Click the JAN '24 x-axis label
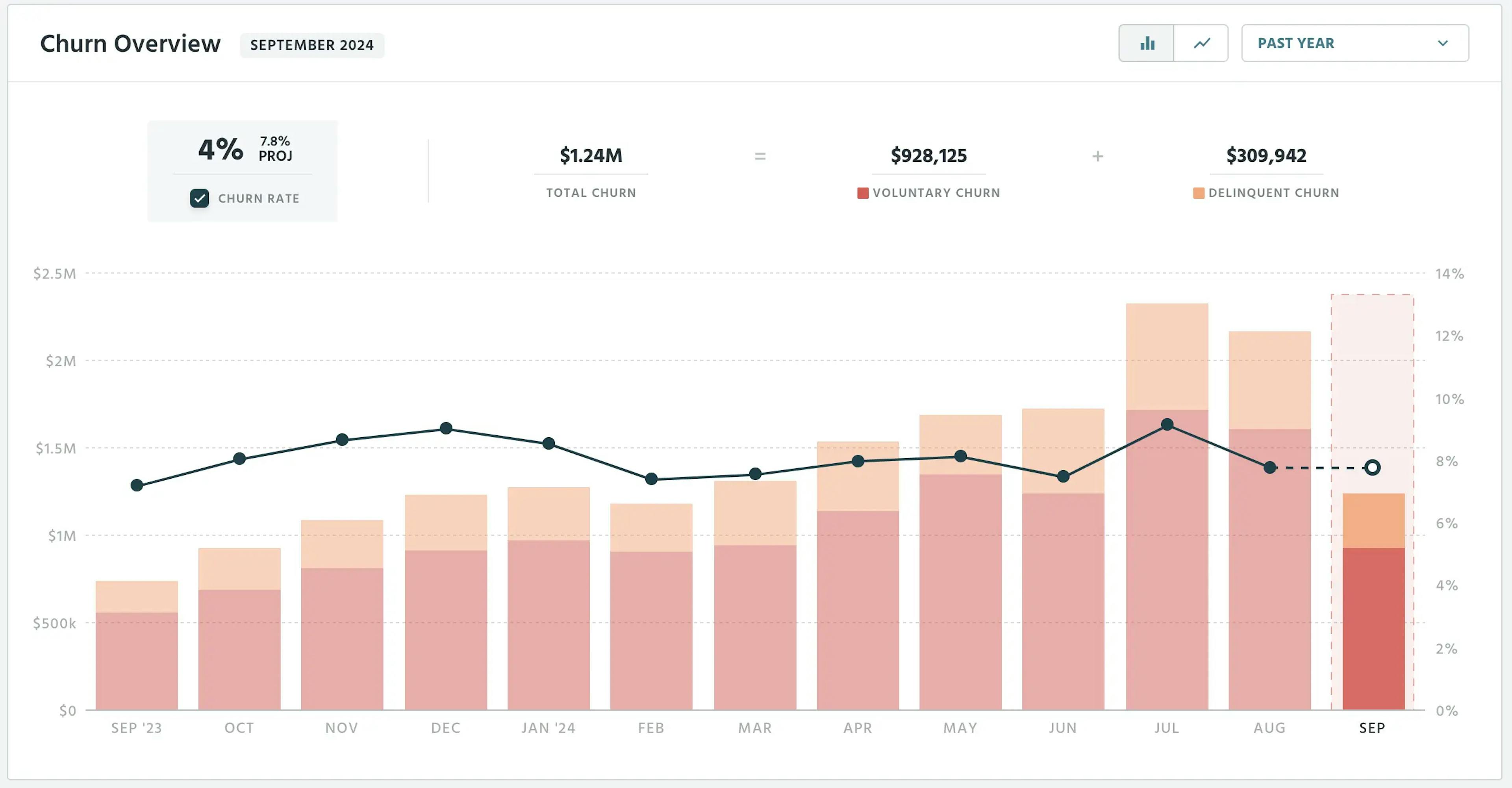Image resolution: width=1512 pixels, height=788 pixels. (549, 728)
